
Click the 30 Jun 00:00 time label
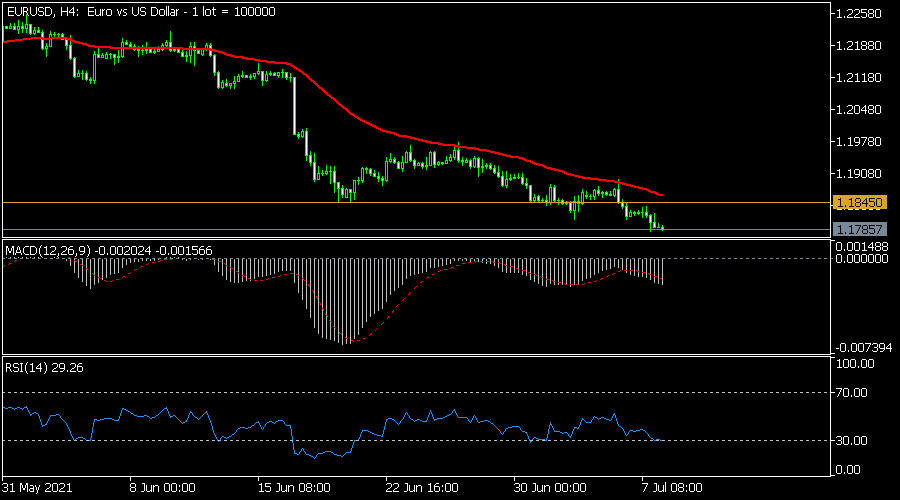(x=548, y=489)
